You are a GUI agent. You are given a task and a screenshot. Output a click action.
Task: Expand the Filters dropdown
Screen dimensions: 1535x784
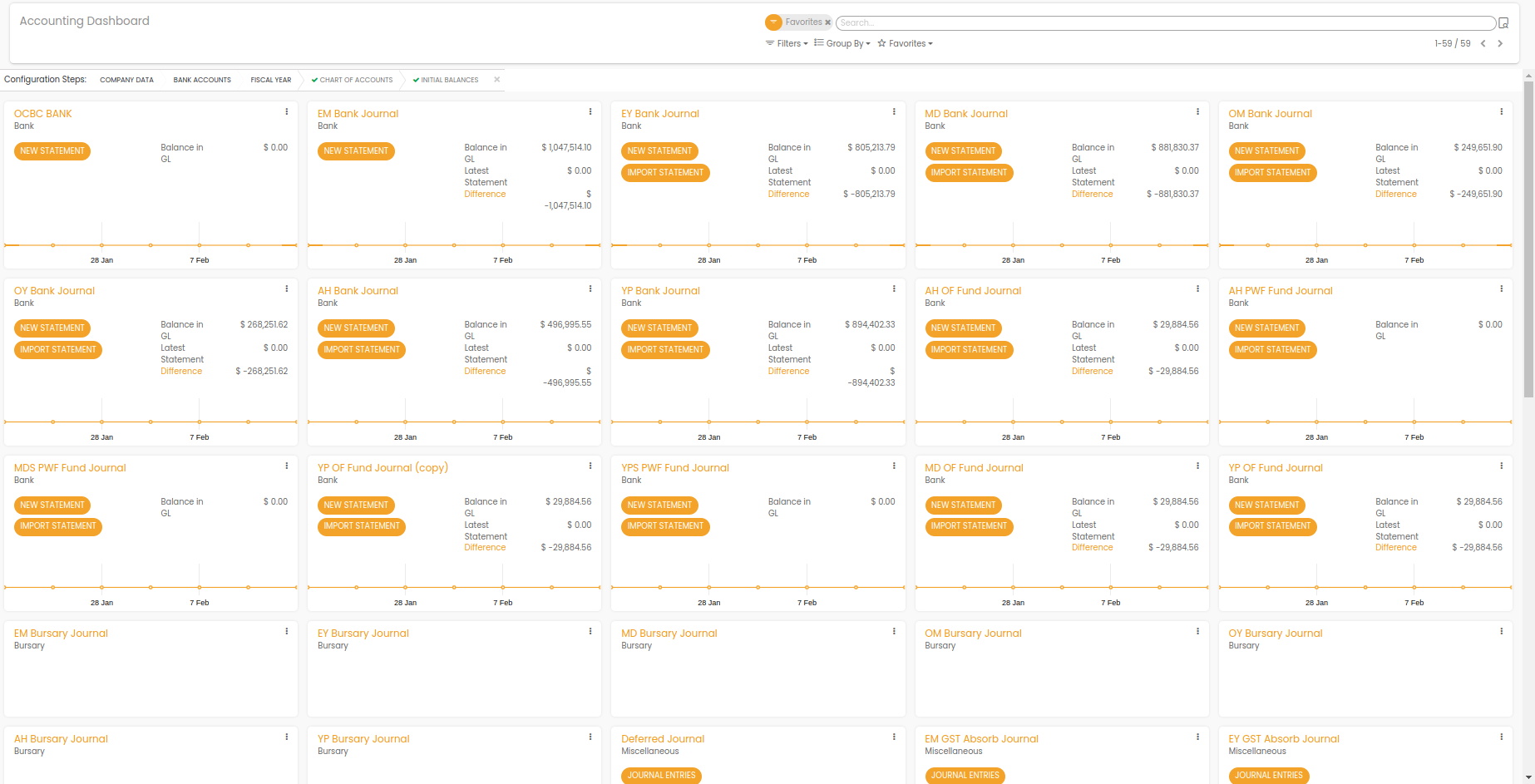click(x=787, y=43)
